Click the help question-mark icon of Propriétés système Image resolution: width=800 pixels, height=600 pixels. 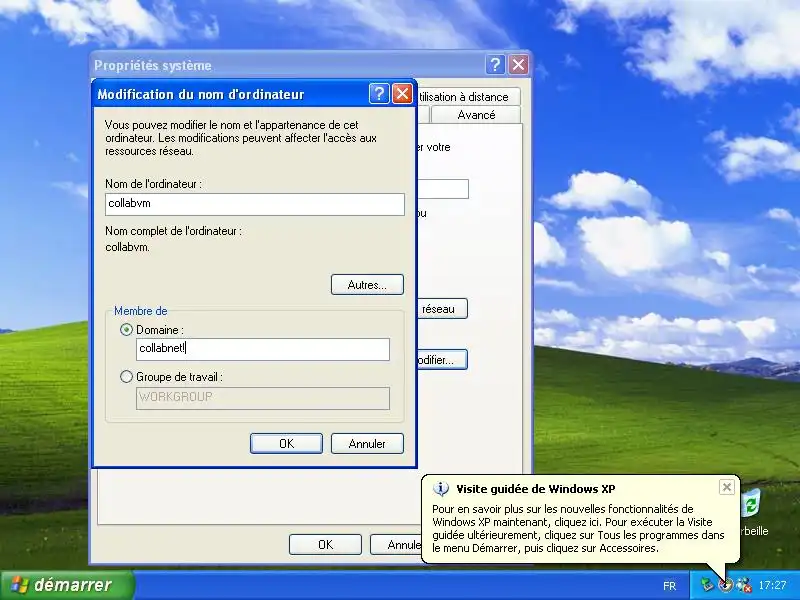click(x=495, y=65)
